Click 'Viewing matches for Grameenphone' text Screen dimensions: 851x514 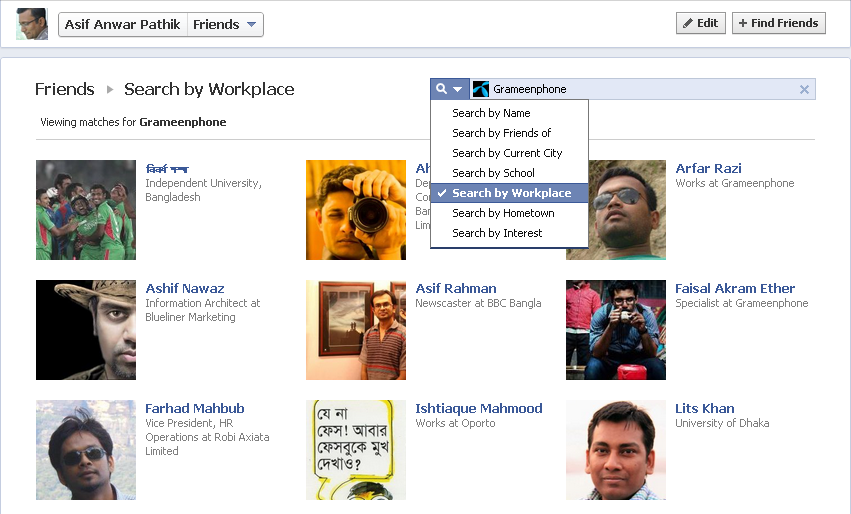(x=133, y=122)
